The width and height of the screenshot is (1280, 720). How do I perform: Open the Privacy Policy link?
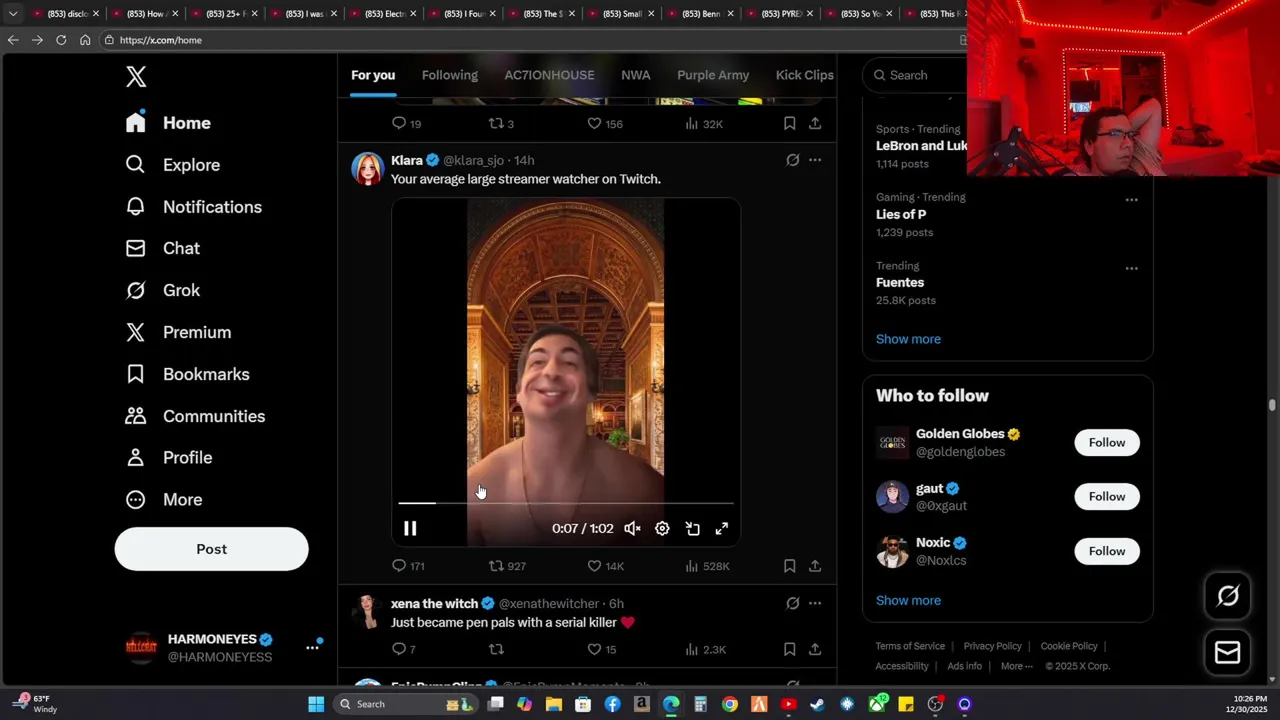click(x=992, y=646)
